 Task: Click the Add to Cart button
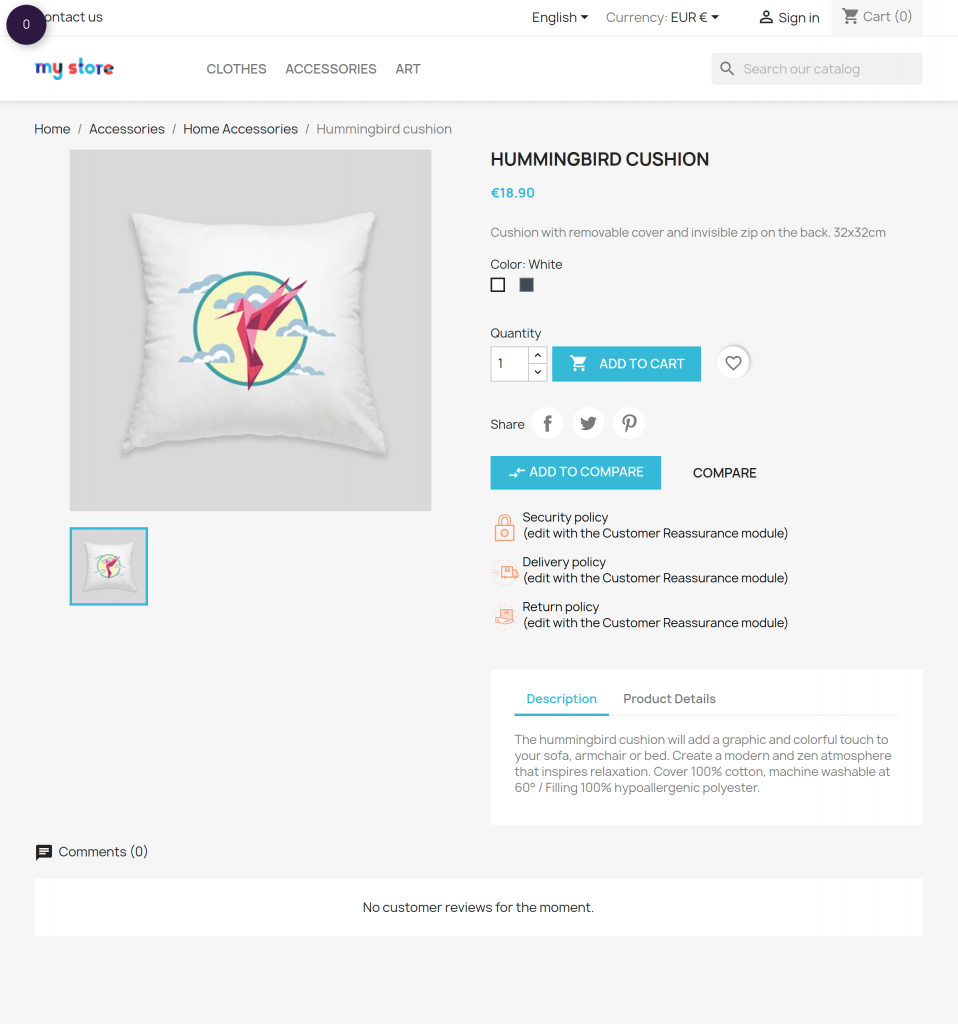[626, 364]
